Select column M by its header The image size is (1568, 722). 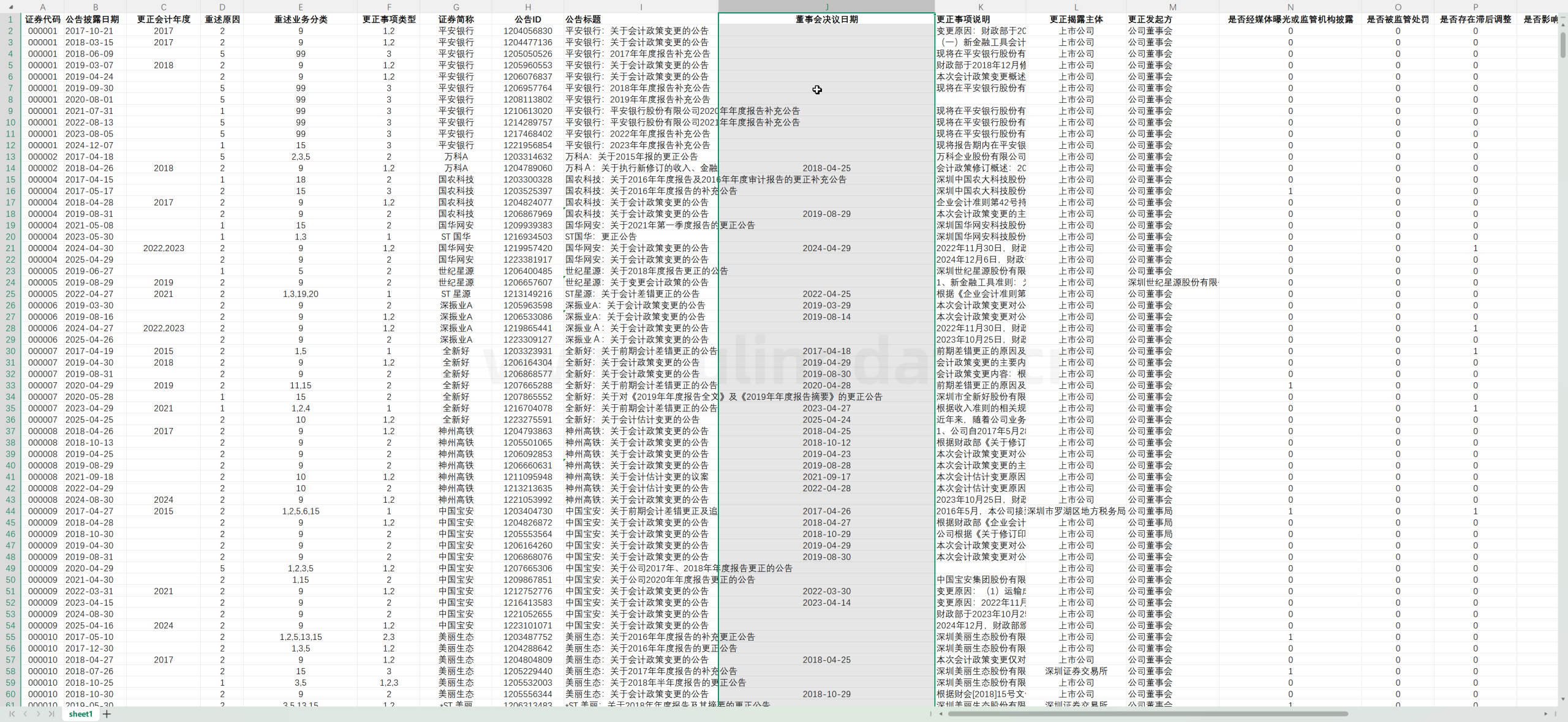(x=1172, y=7)
